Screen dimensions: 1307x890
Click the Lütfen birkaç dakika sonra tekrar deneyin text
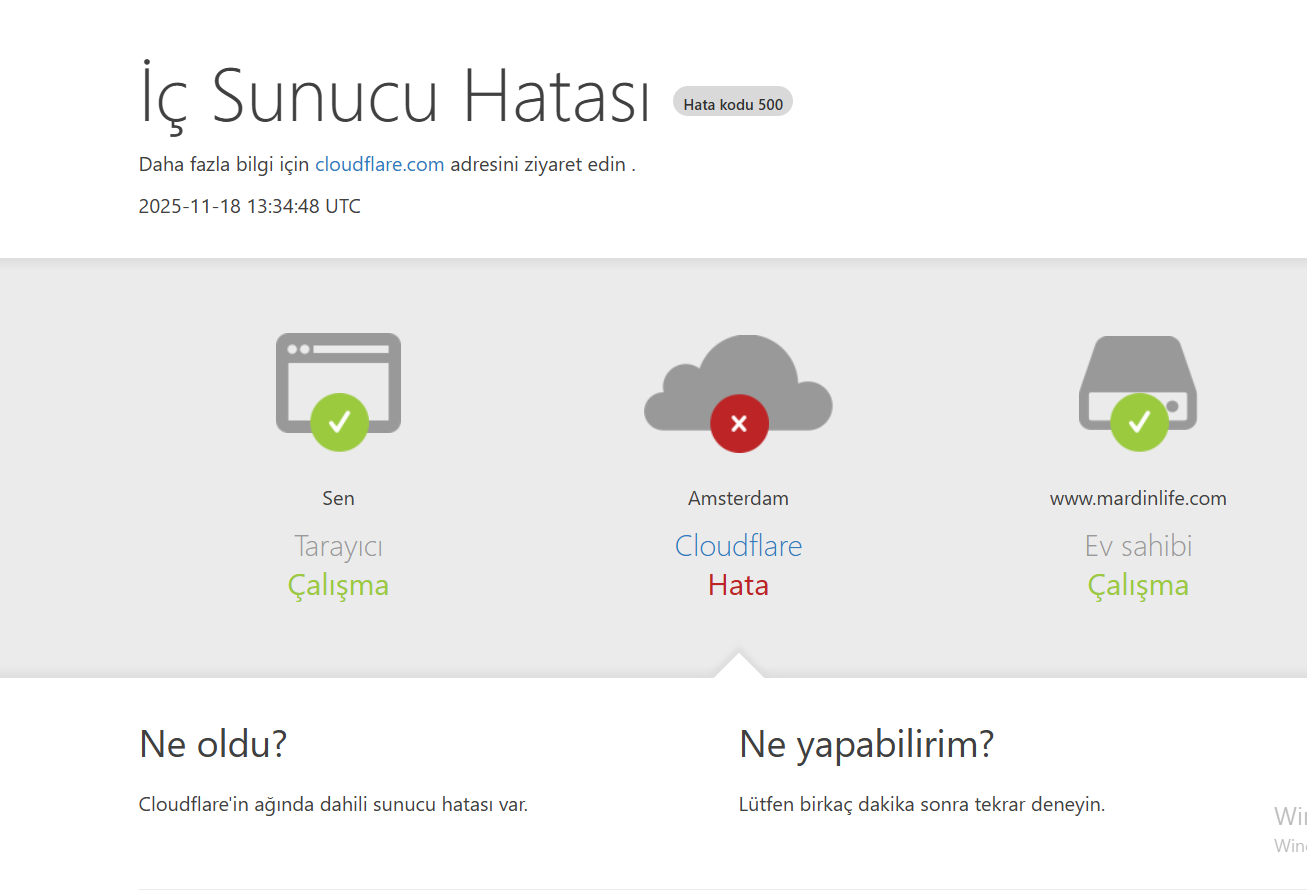click(921, 804)
